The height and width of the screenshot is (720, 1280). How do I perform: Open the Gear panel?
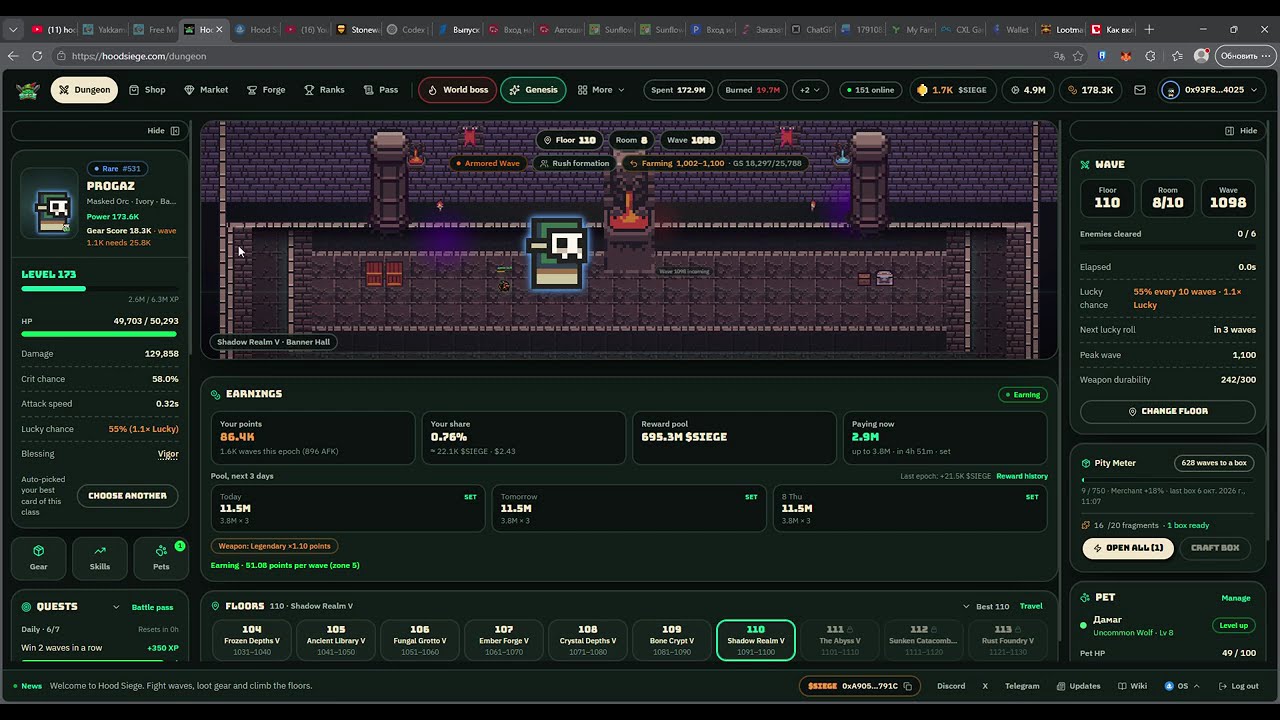pos(38,558)
